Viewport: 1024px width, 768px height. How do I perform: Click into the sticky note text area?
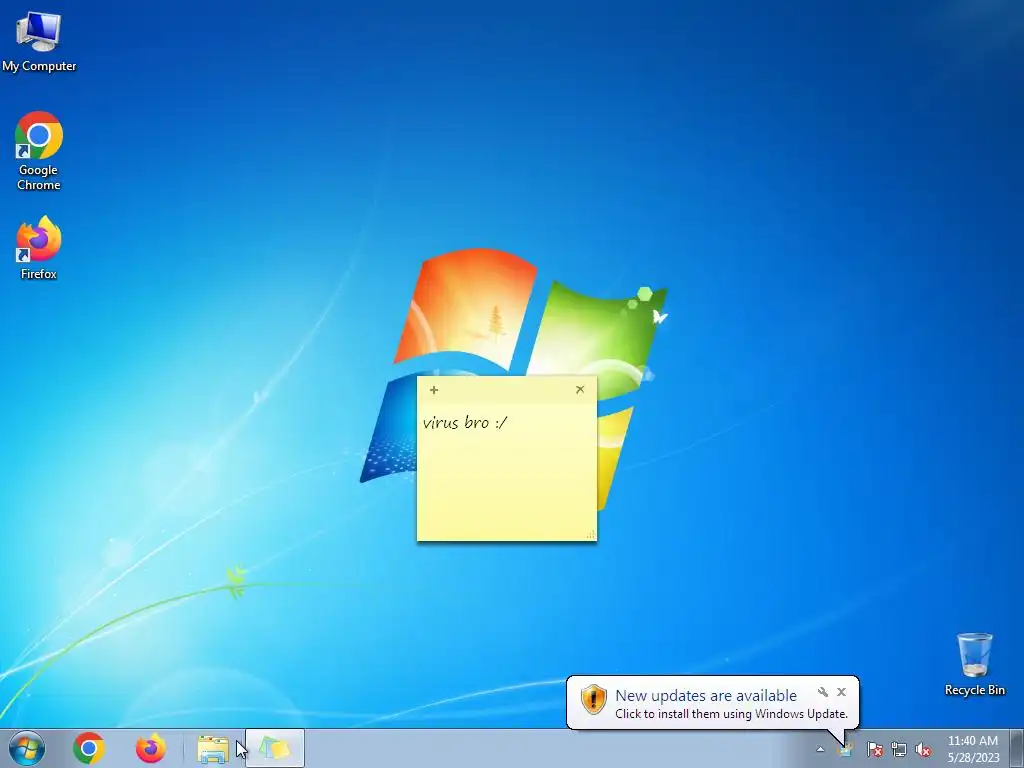[x=507, y=470]
